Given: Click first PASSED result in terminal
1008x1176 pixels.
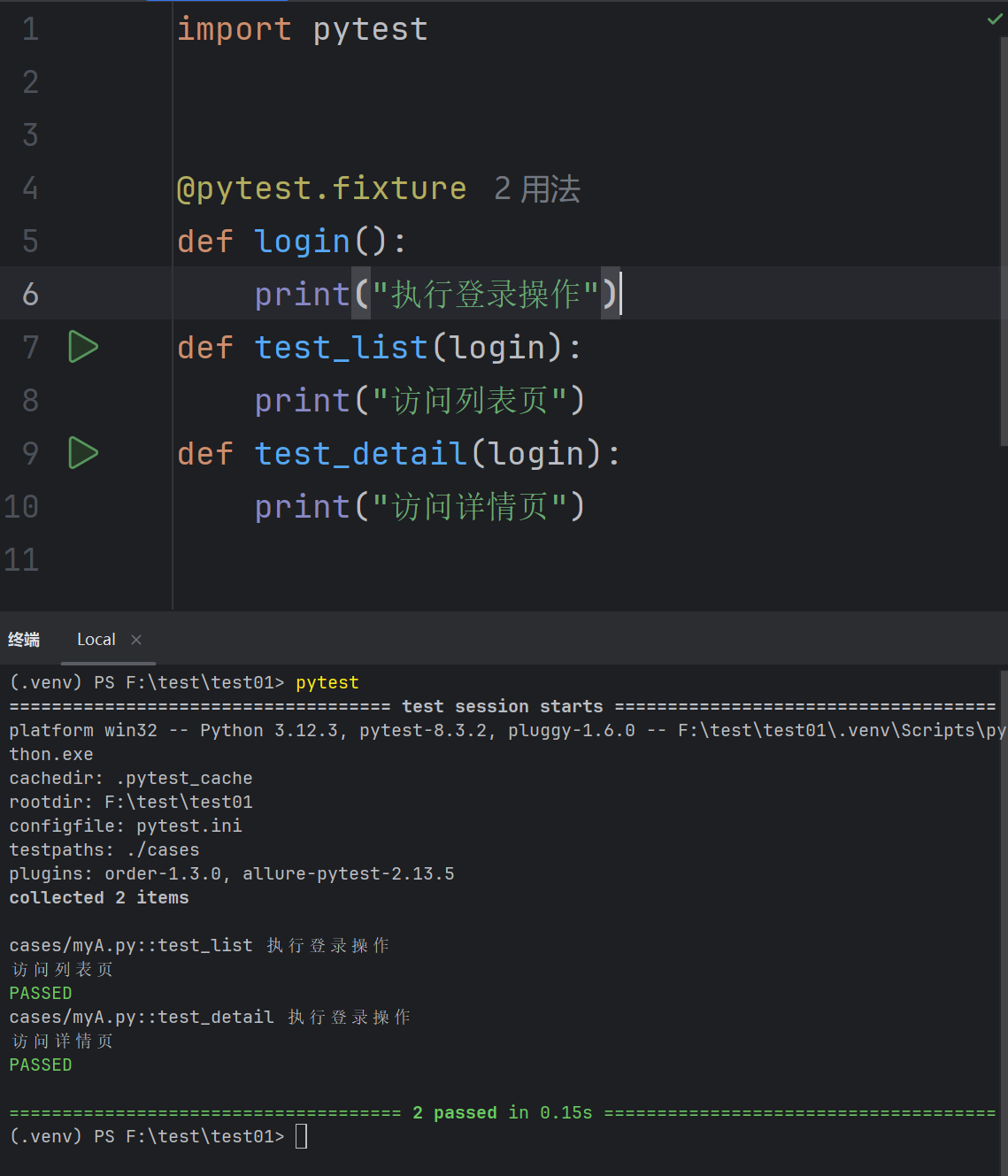Looking at the screenshot, I should [41, 993].
